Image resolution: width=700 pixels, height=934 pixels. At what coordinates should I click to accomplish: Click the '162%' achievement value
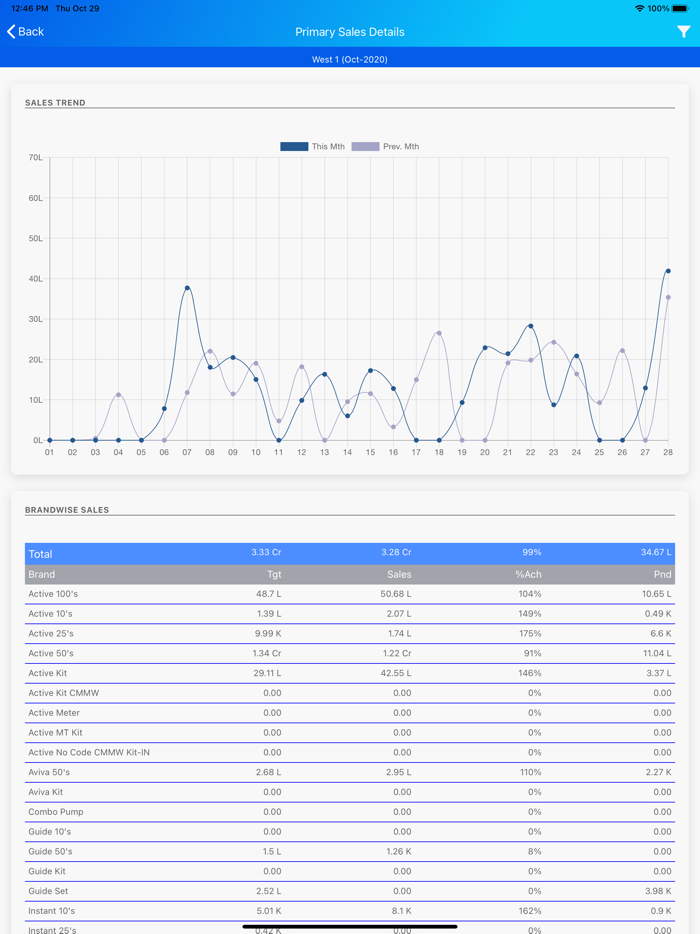coord(530,911)
